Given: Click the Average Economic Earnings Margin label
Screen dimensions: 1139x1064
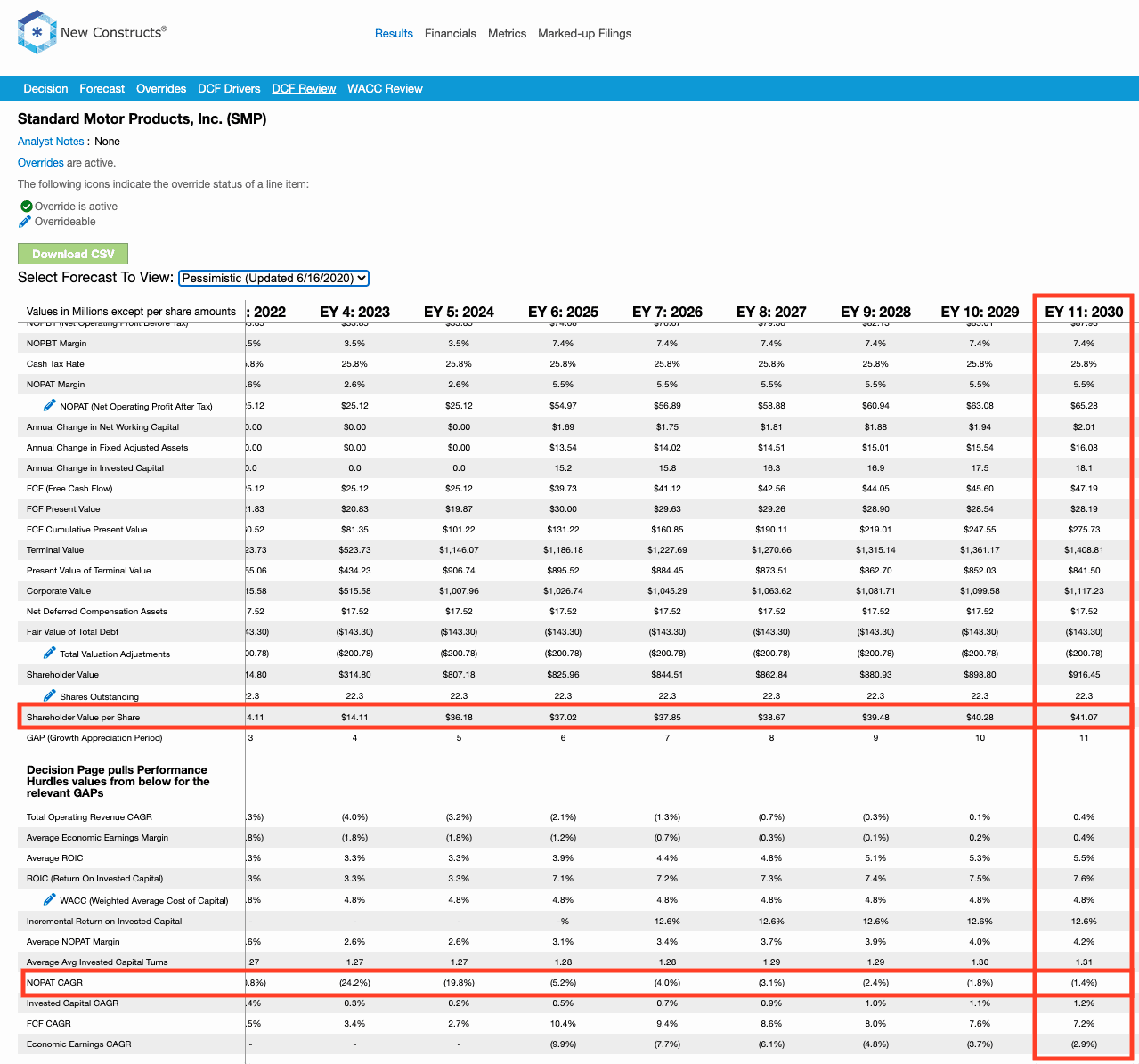Looking at the screenshot, I should pyautogui.click(x=97, y=838).
